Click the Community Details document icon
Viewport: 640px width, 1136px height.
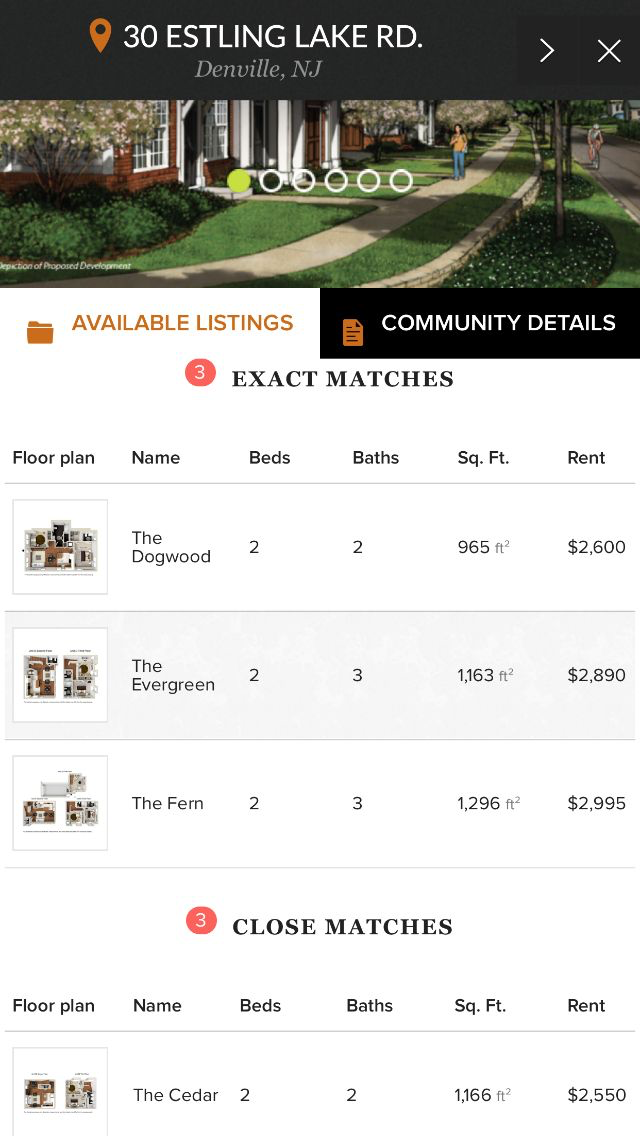(x=353, y=332)
